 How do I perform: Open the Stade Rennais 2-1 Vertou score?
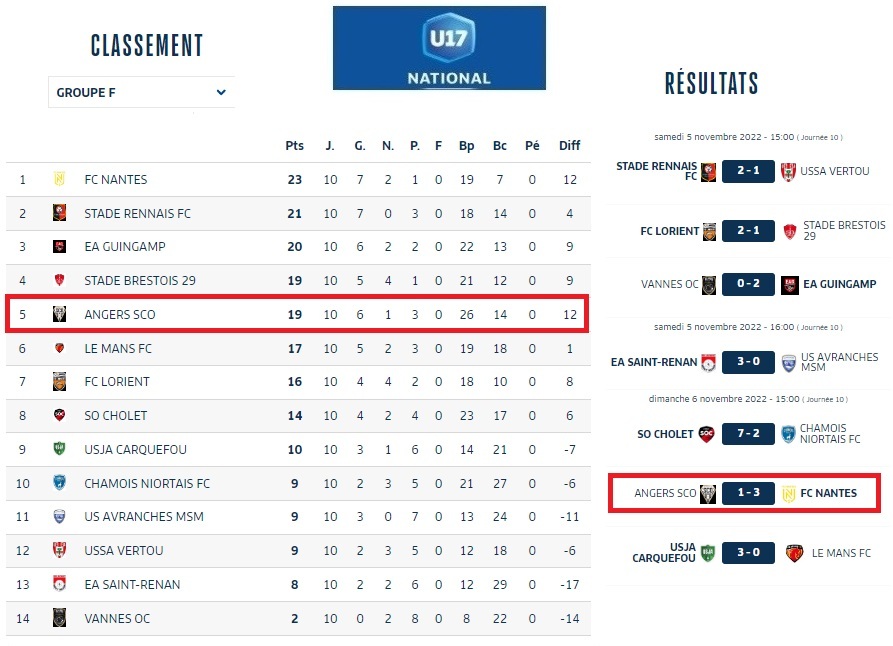[748, 171]
